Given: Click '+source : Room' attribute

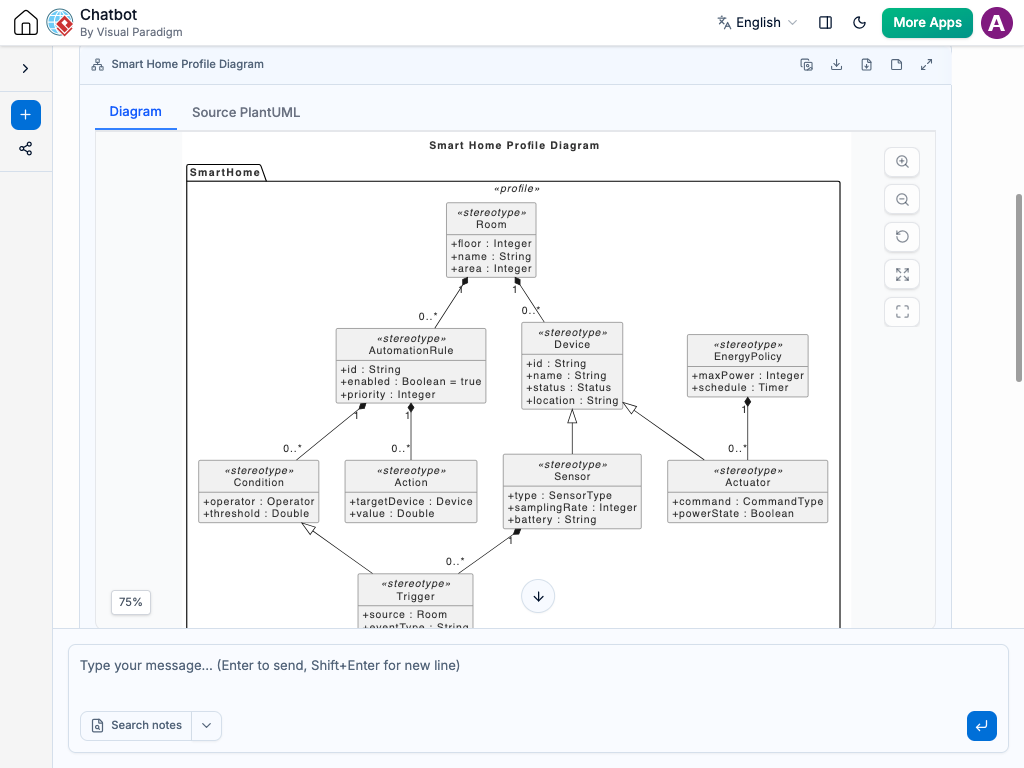Looking at the screenshot, I should tap(405, 615).
